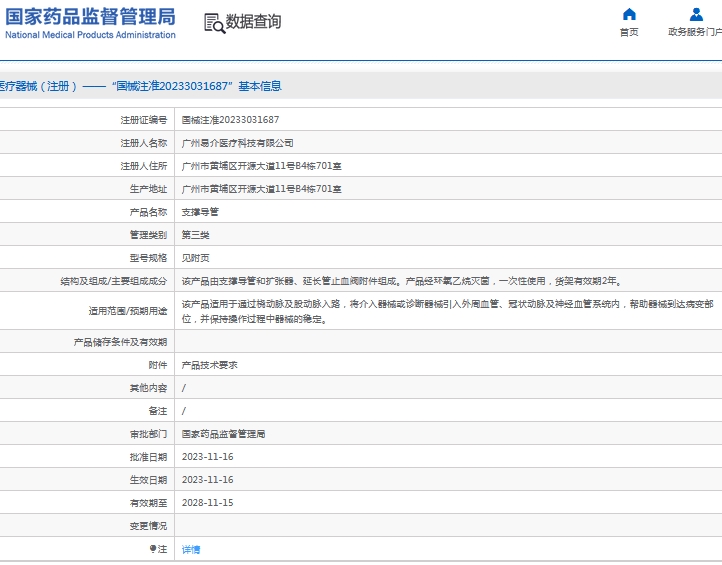Click the 有效期至 field label

tap(148, 503)
